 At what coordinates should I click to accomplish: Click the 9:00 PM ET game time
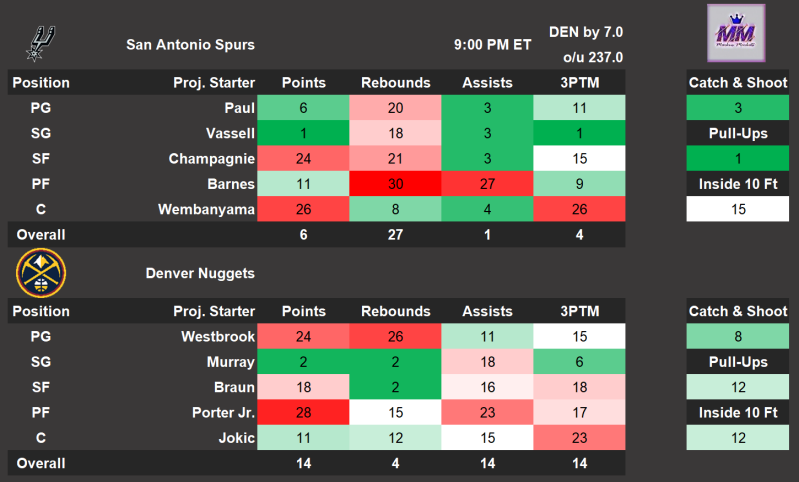point(492,44)
